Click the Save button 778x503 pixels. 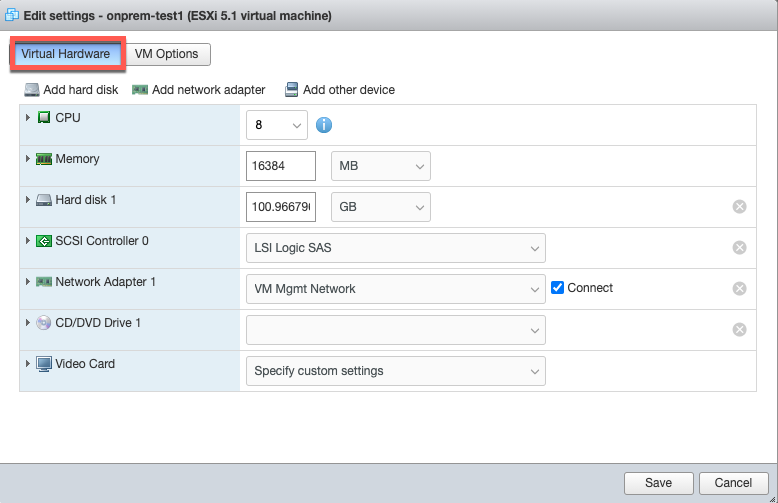click(x=658, y=483)
